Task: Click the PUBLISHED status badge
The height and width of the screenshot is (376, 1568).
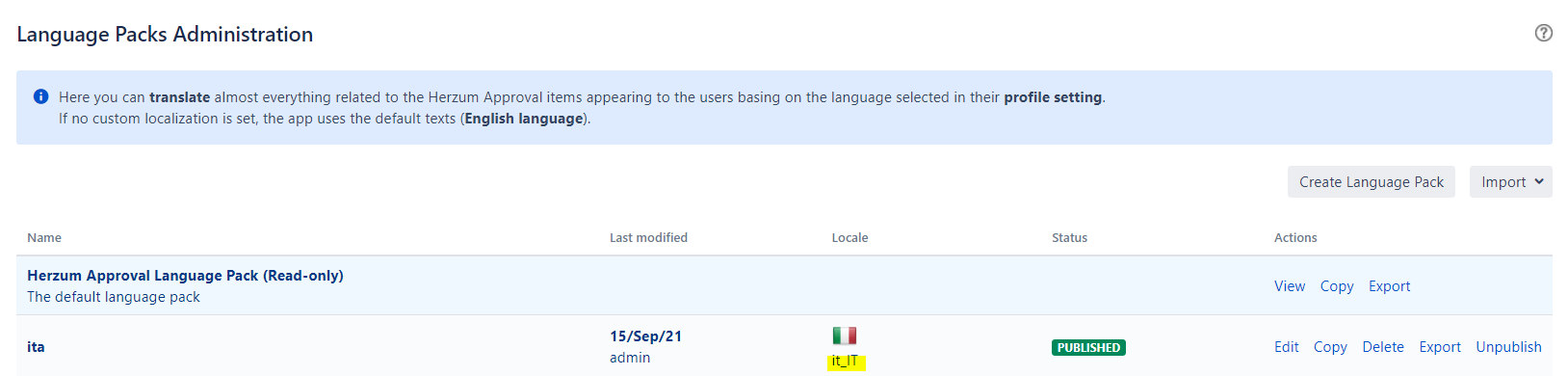Action: (1088, 348)
